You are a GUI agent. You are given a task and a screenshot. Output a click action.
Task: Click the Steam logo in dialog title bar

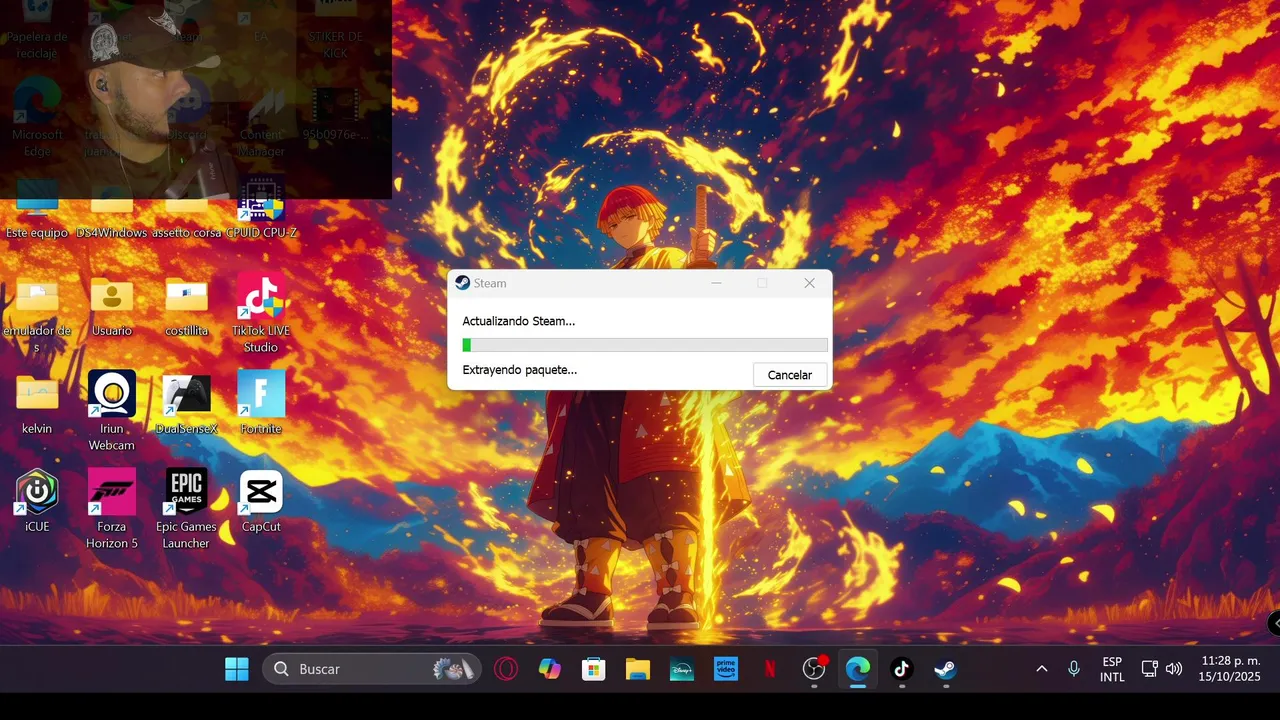pos(462,283)
